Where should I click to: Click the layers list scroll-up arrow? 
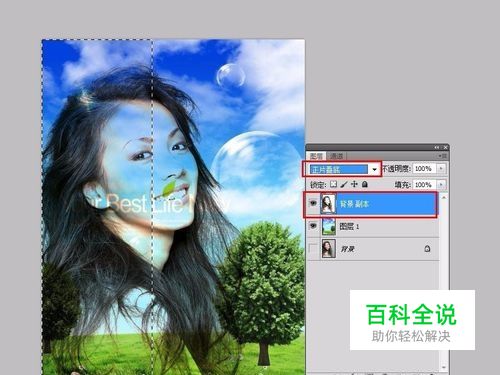pyautogui.click(x=444, y=197)
